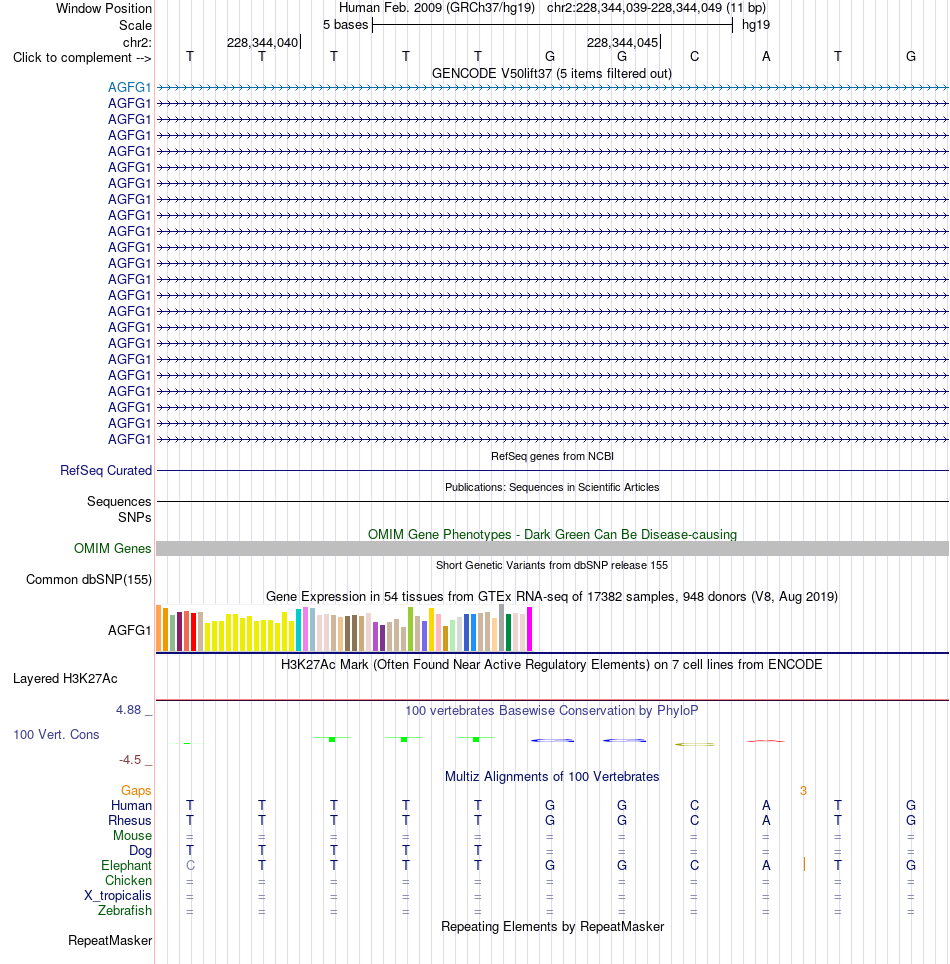Image resolution: width=950 pixels, height=964 pixels.
Task: Click the 'Elephant' alignment row label
Action: pos(126,866)
